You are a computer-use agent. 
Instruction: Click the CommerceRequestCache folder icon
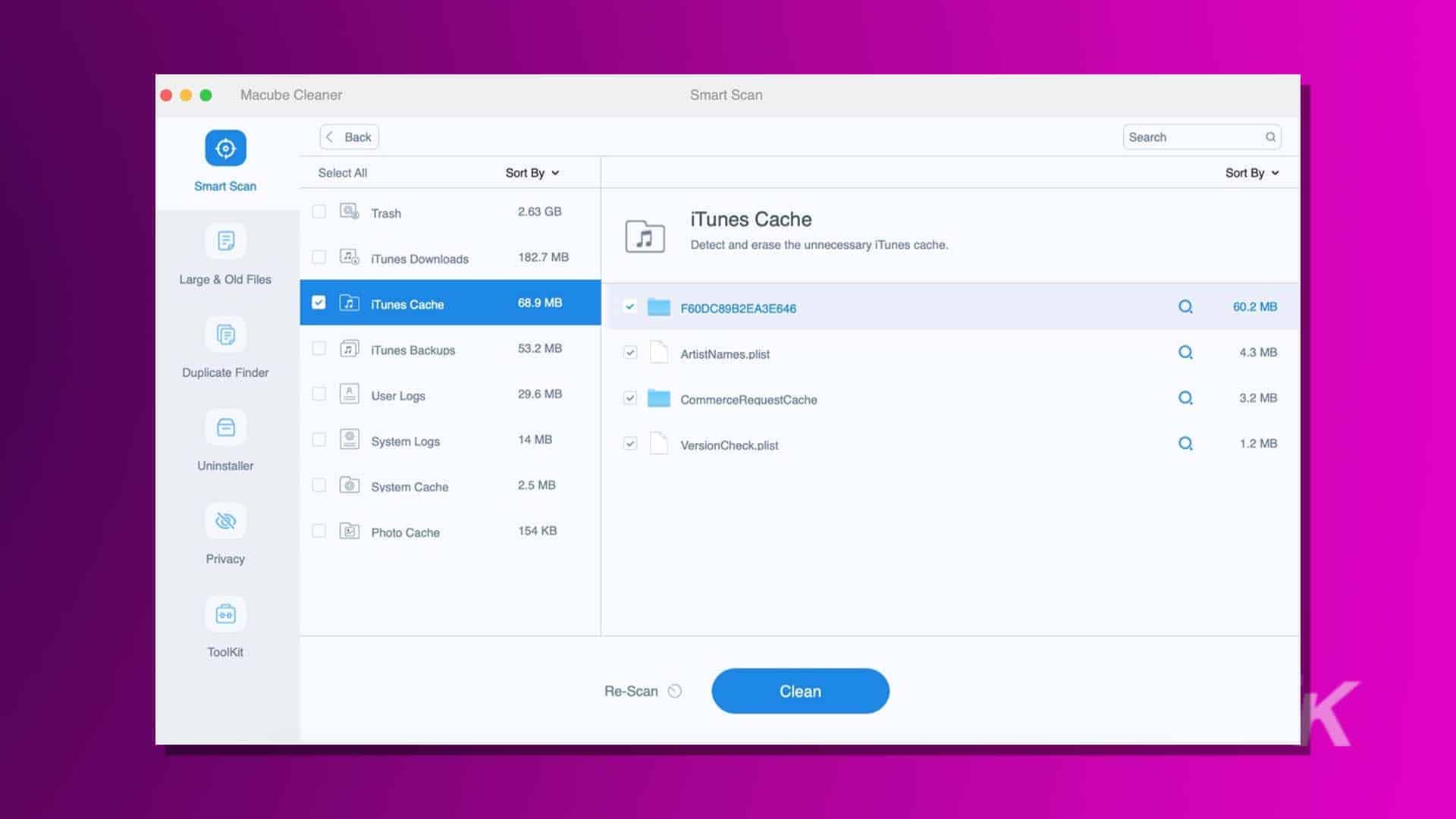(659, 398)
